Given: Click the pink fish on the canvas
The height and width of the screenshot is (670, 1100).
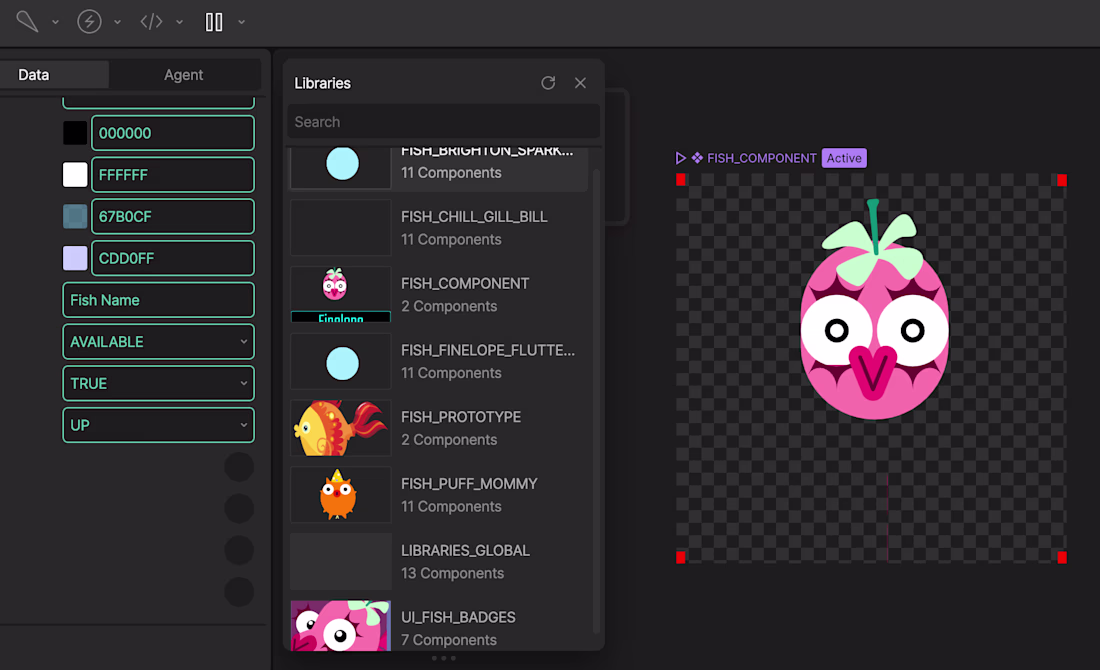Looking at the screenshot, I should click(874, 310).
